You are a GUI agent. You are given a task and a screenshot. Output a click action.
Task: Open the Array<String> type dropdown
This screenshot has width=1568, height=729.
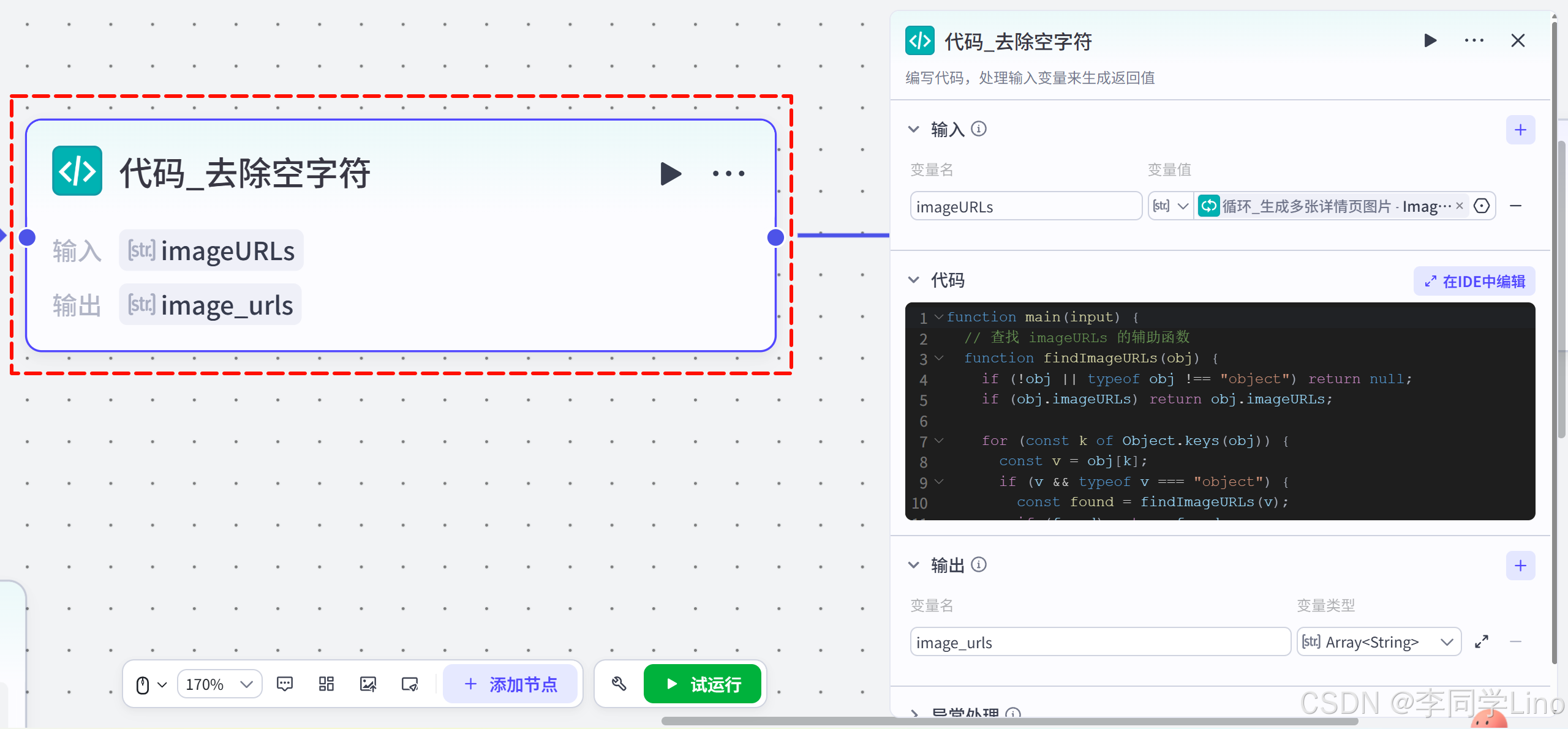coord(1378,642)
